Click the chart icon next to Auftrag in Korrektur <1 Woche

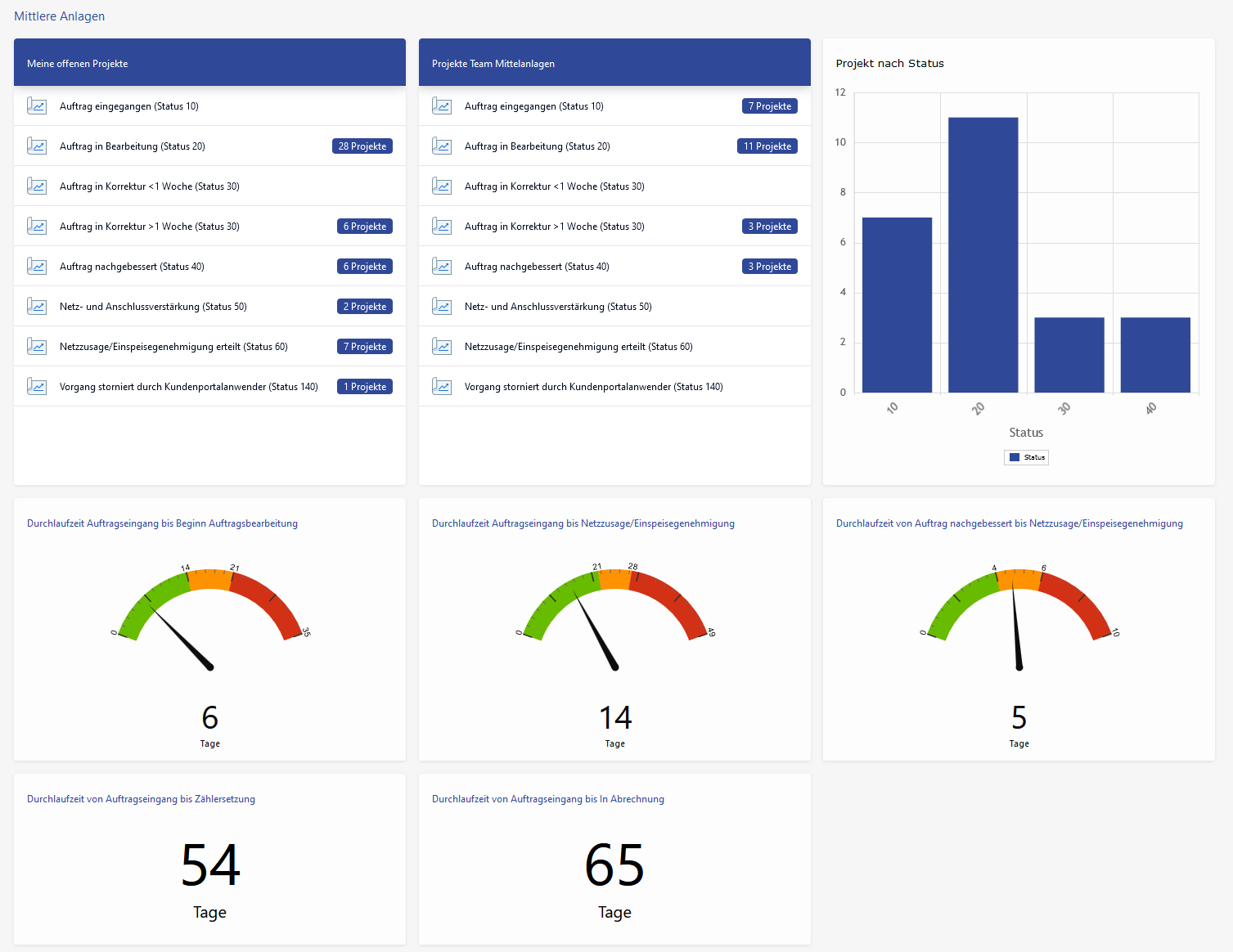pyautogui.click(x=37, y=186)
